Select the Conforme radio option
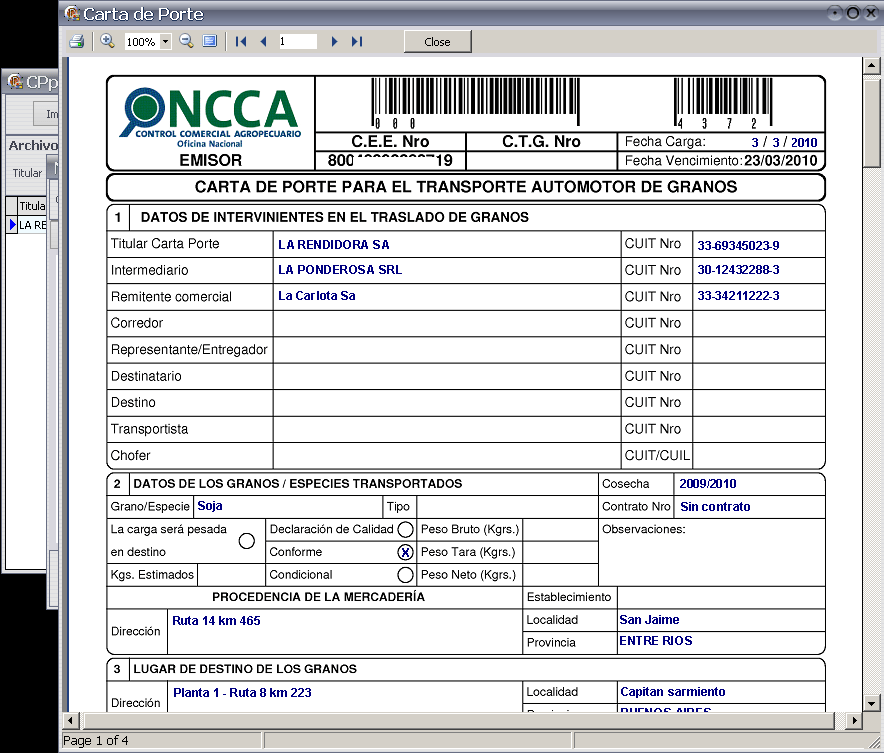The height and width of the screenshot is (753, 884). (x=405, y=552)
